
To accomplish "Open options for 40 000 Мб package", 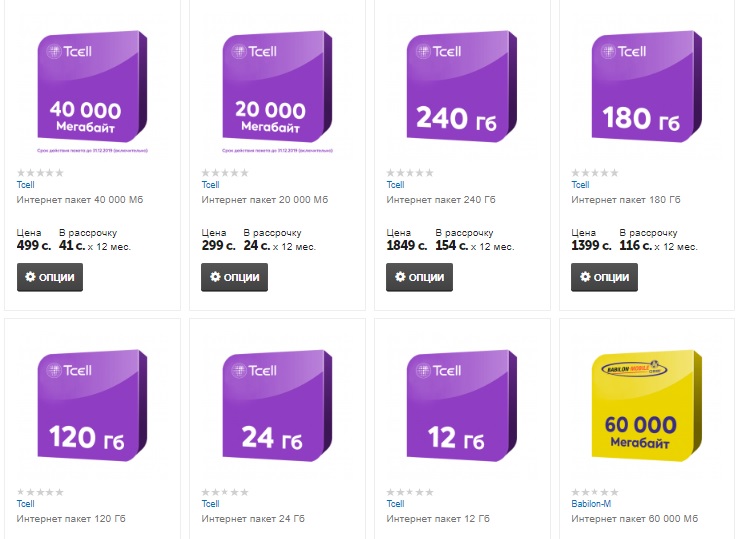I will (50, 277).
